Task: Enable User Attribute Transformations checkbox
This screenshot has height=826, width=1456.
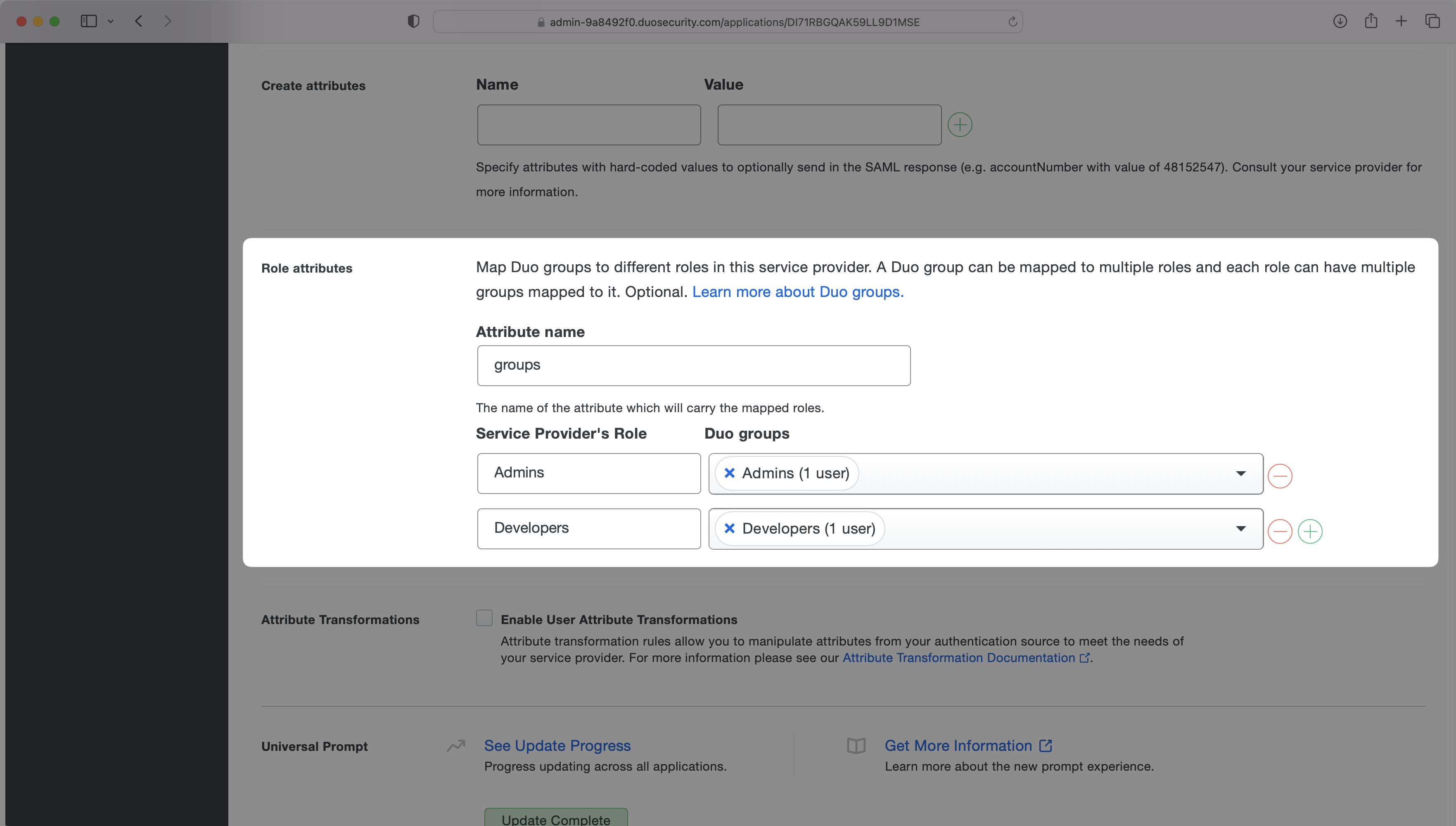Action: (484, 618)
